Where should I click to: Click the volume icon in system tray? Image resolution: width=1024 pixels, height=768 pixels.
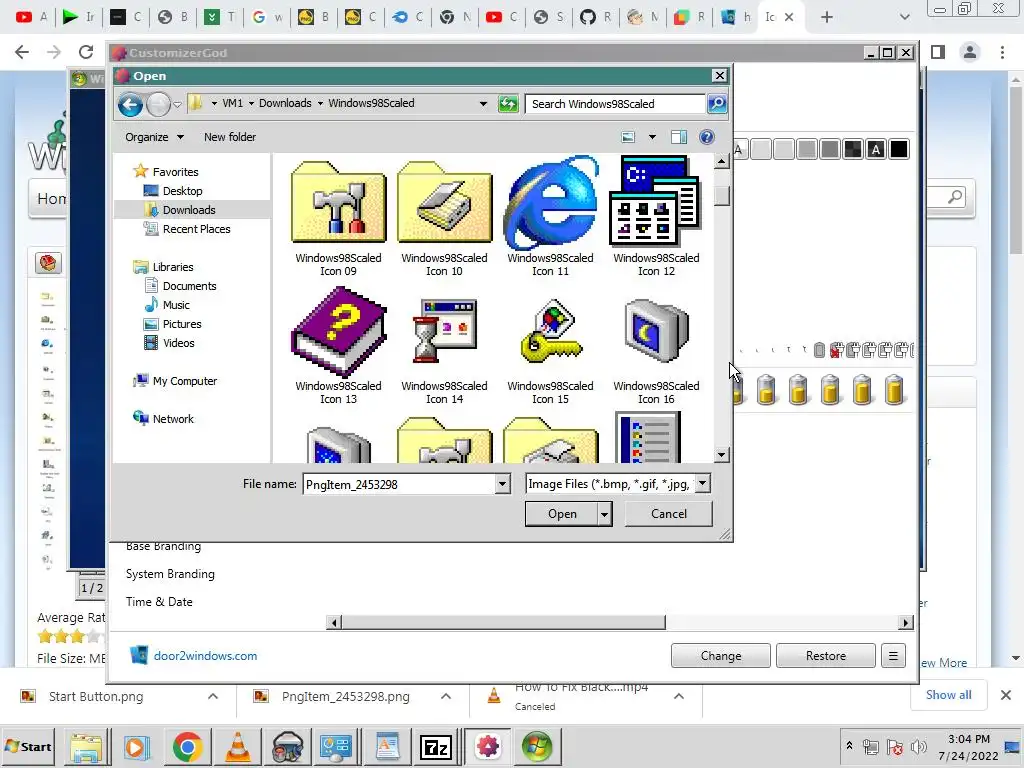(x=919, y=747)
